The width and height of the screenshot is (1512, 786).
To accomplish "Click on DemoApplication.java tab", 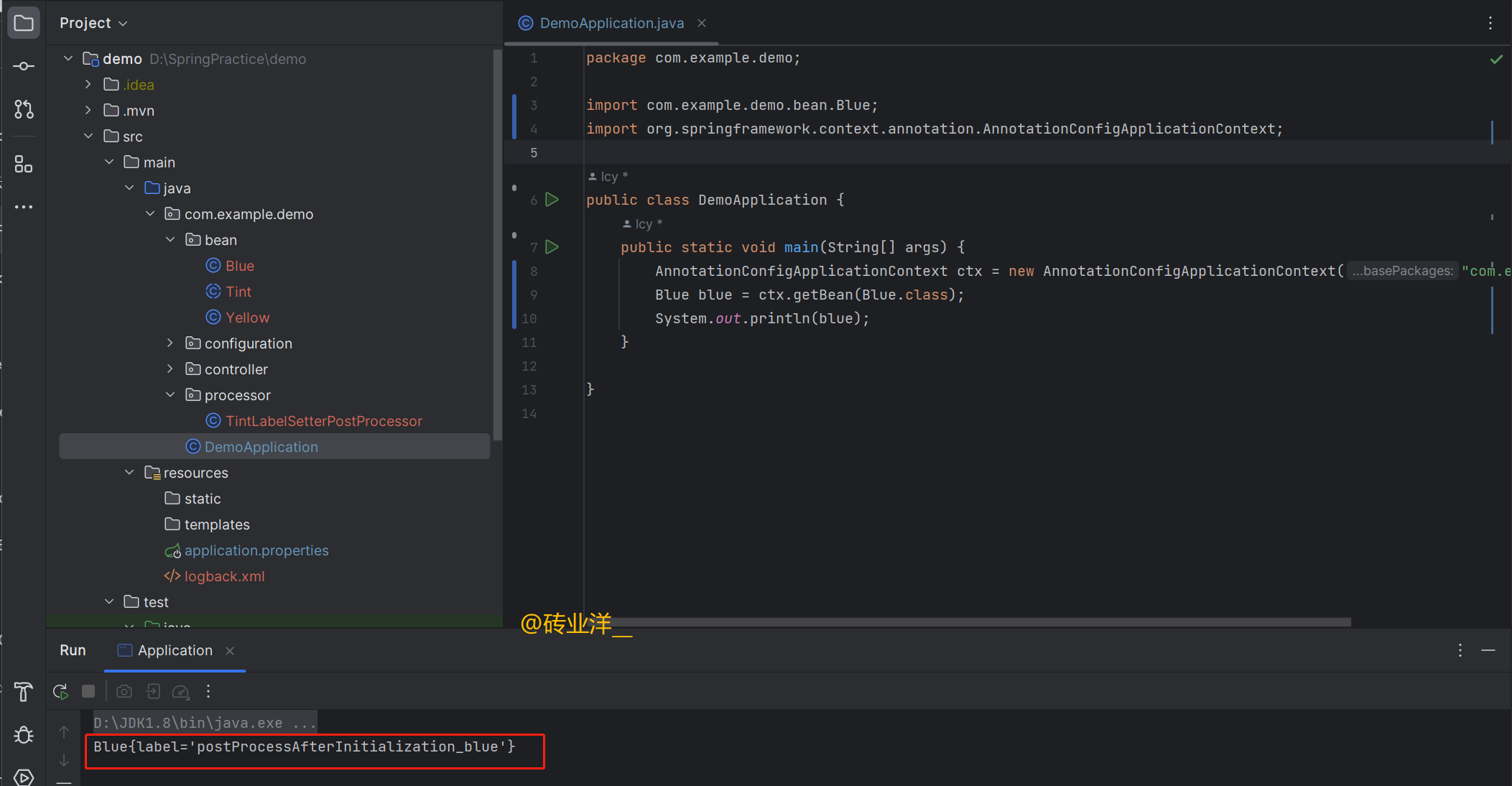I will coord(610,24).
